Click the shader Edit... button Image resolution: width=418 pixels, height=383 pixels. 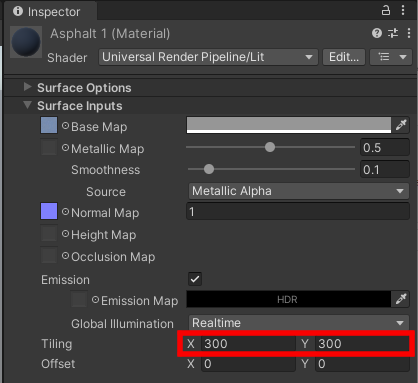pos(344,57)
